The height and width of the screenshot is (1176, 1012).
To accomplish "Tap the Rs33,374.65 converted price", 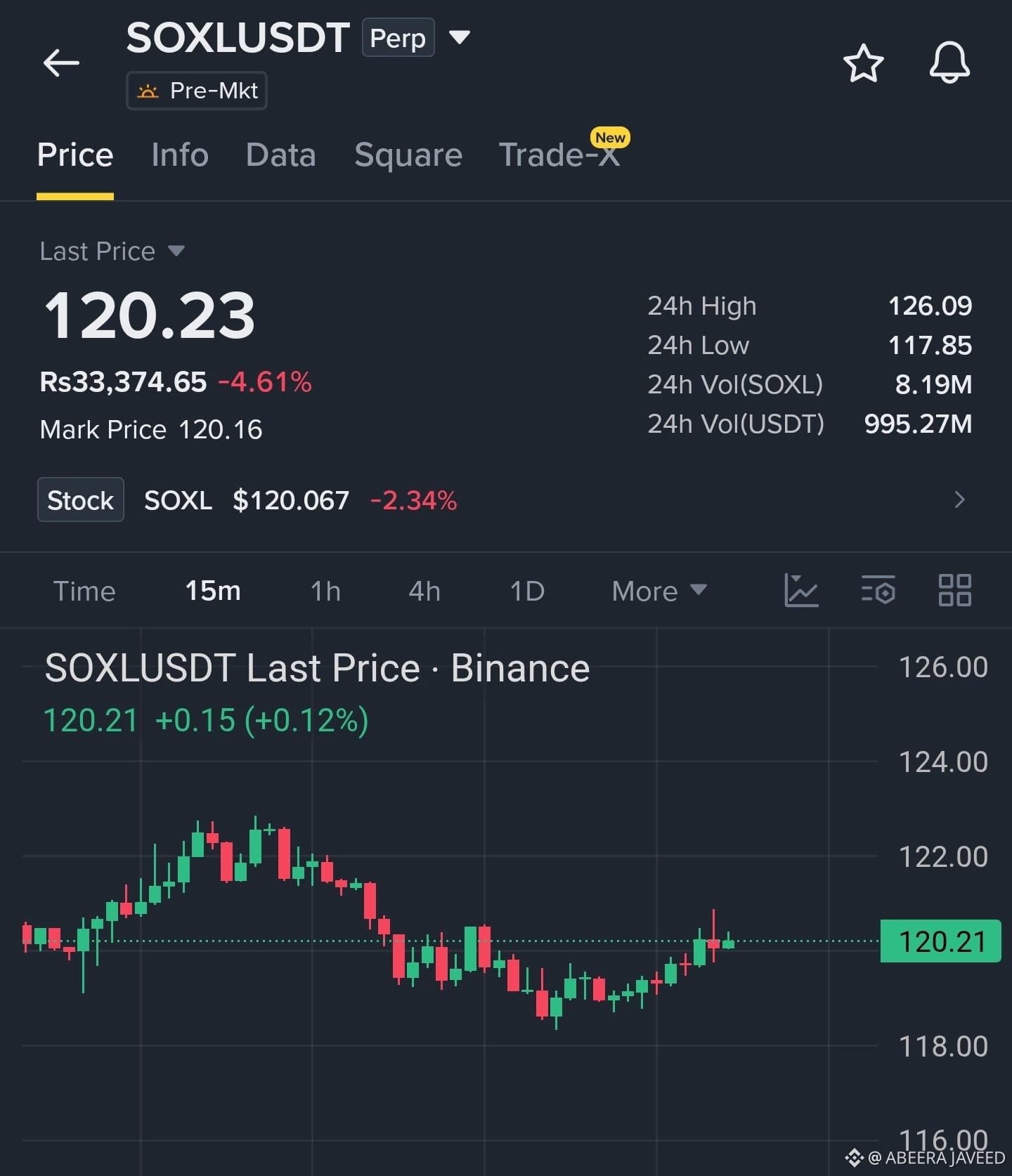I will (x=123, y=382).
